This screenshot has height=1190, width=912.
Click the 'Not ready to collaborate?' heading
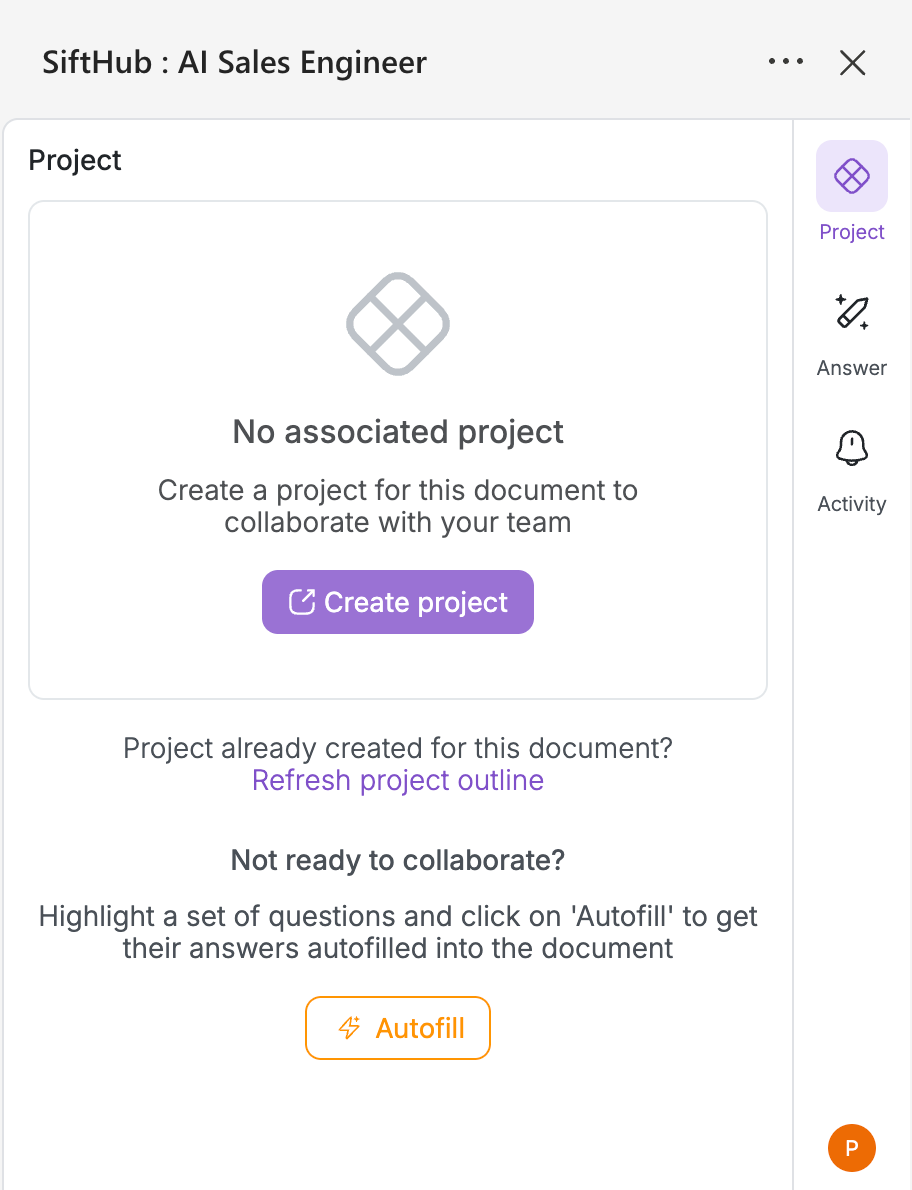click(x=398, y=860)
